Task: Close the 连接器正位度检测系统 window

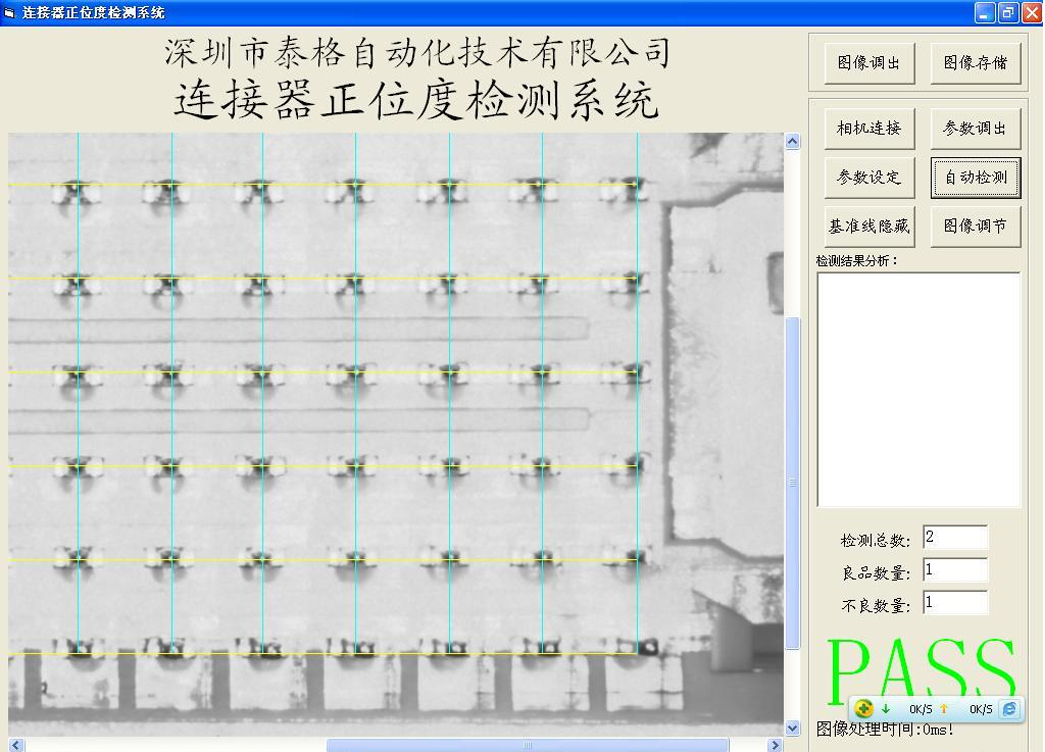Action: click(x=1032, y=13)
